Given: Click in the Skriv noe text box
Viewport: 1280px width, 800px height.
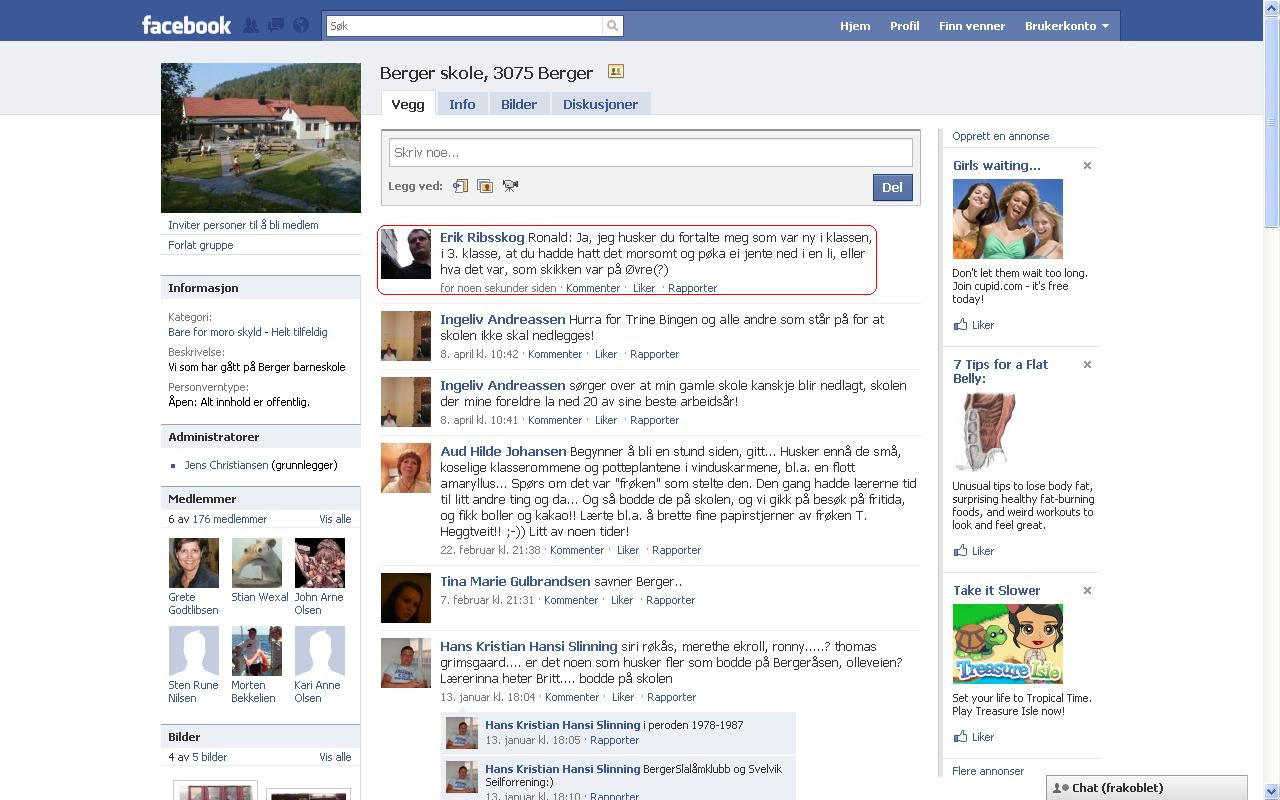Looking at the screenshot, I should coord(651,152).
